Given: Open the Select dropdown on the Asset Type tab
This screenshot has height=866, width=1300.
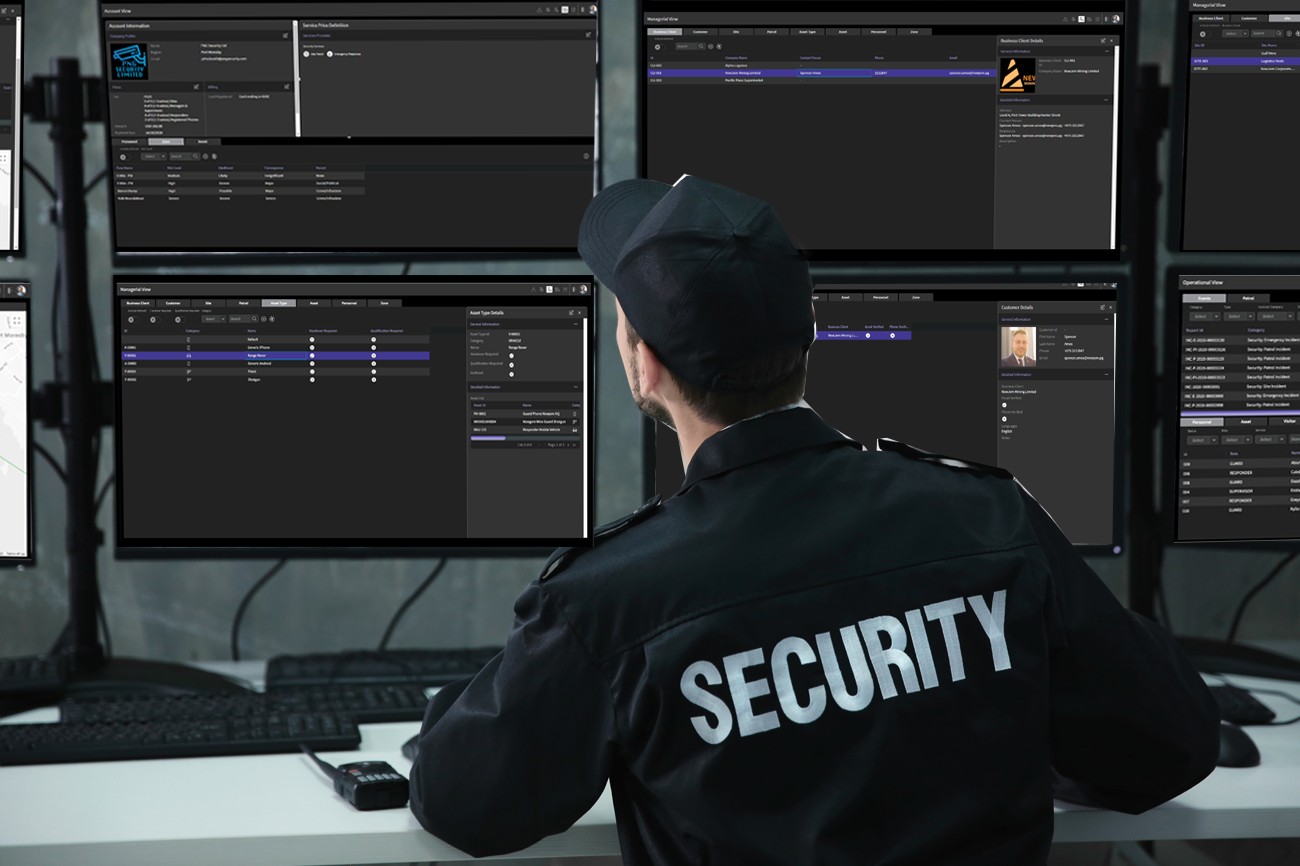Looking at the screenshot, I should pos(212,318).
